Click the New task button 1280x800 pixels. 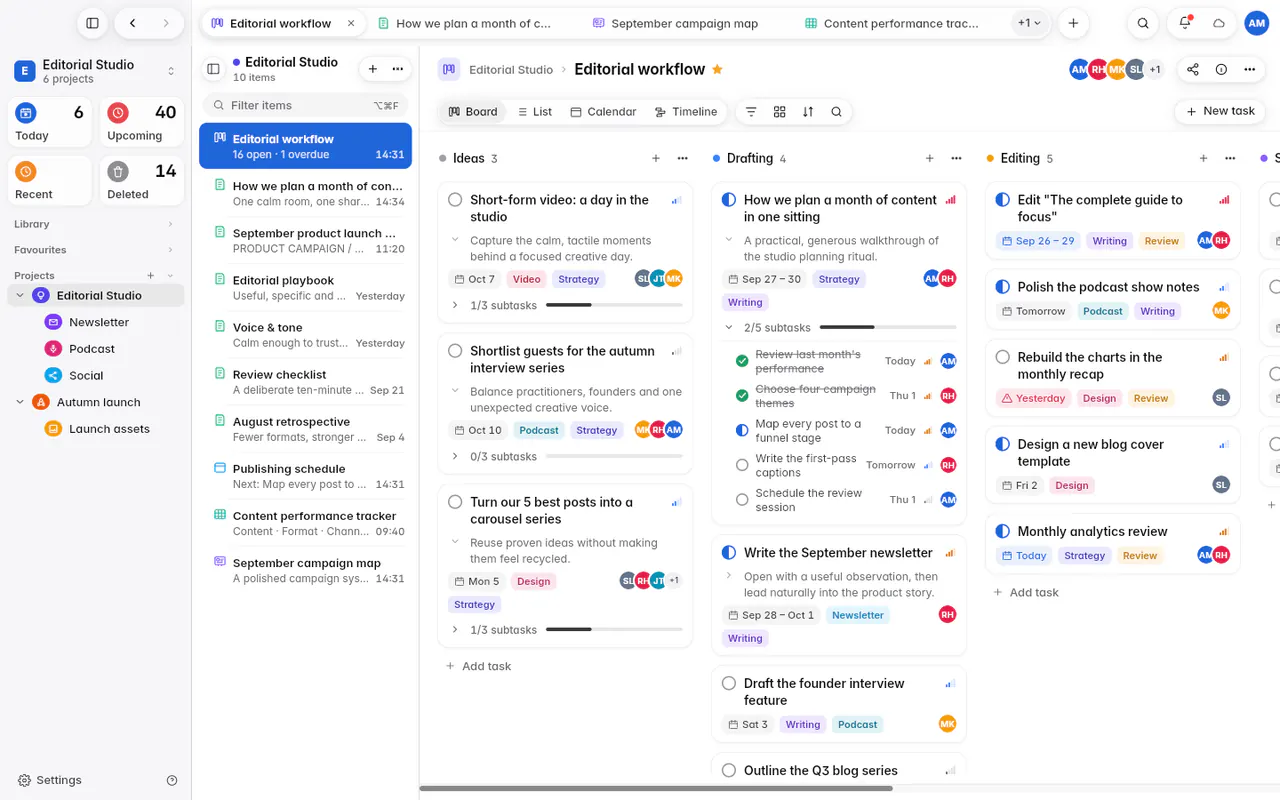(x=1220, y=111)
